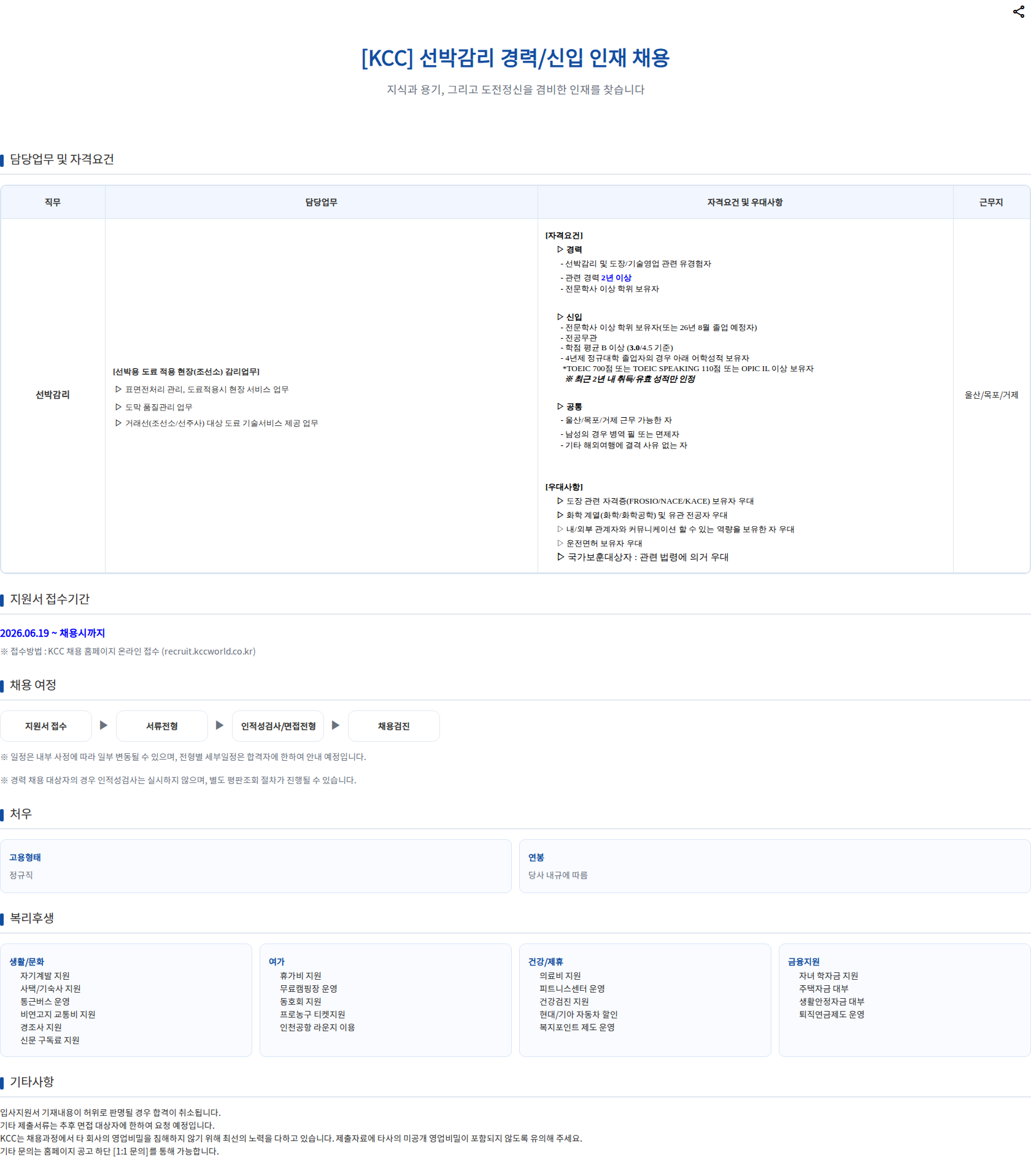Click the 2026.06.19 ~ 채용시까지 date text
Viewport: 1031px width, 1176px height.
[x=53, y=633]
